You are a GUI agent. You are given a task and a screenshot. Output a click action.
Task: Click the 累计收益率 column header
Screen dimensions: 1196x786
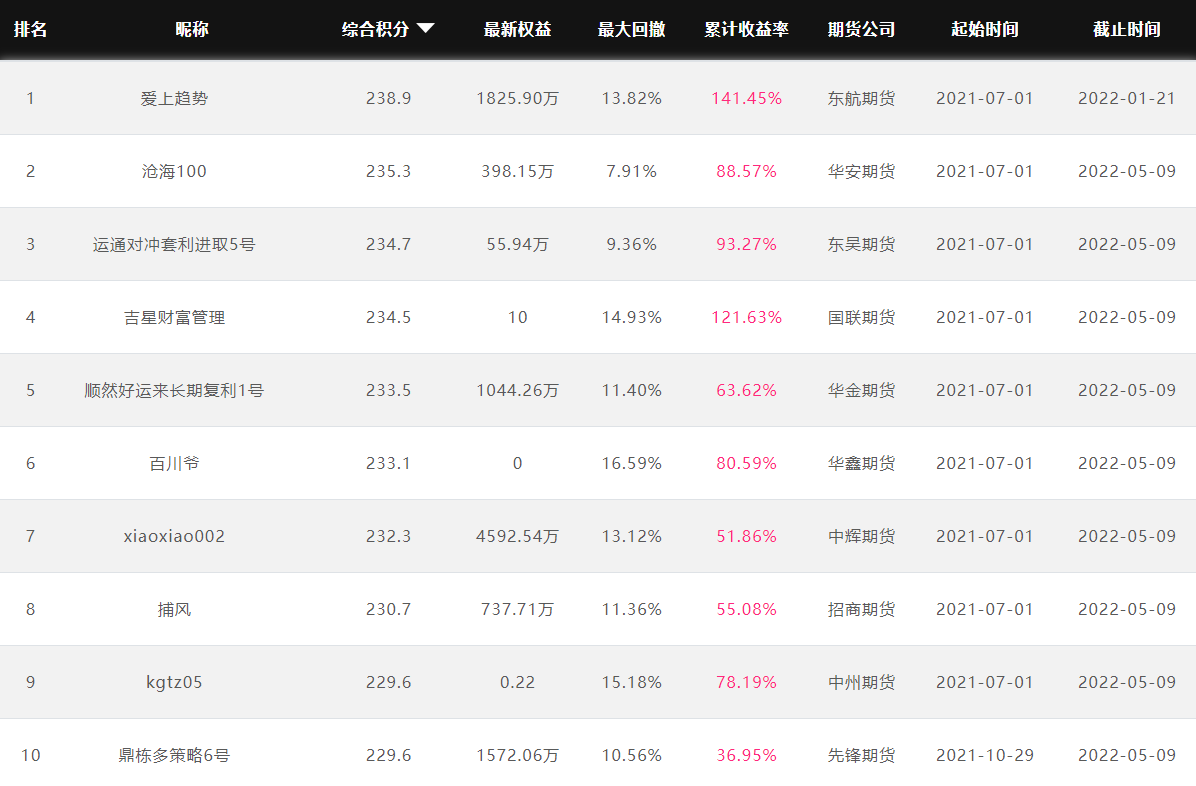746,29
